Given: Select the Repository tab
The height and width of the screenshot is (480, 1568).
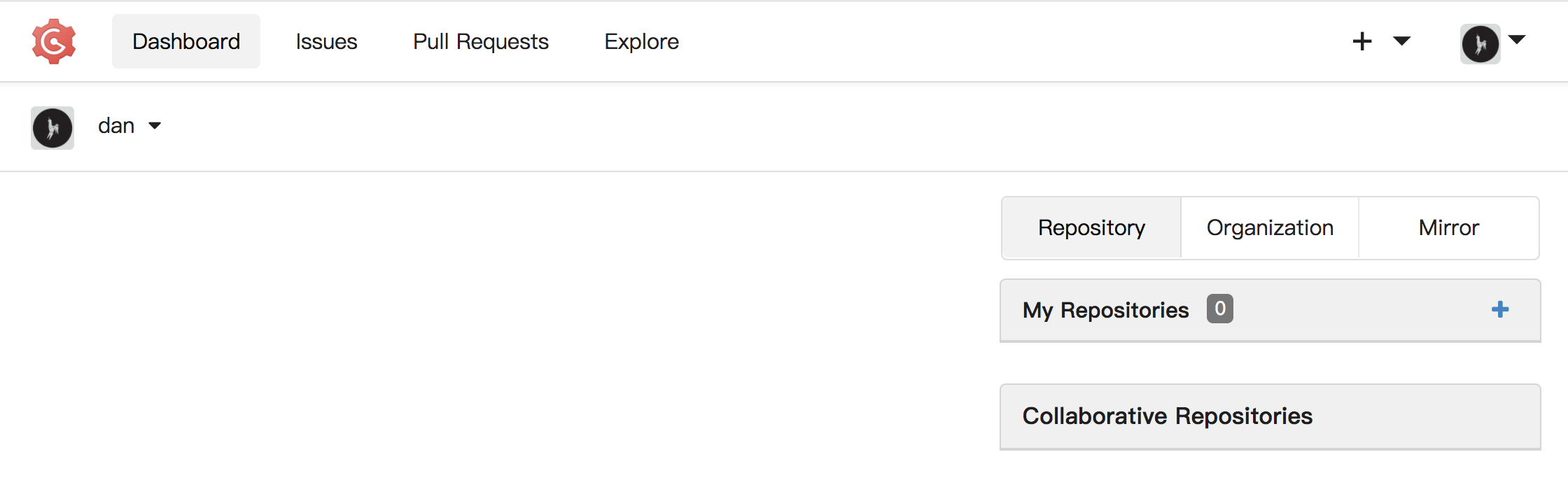Looking at the screenshot, I should [1091, 228].
